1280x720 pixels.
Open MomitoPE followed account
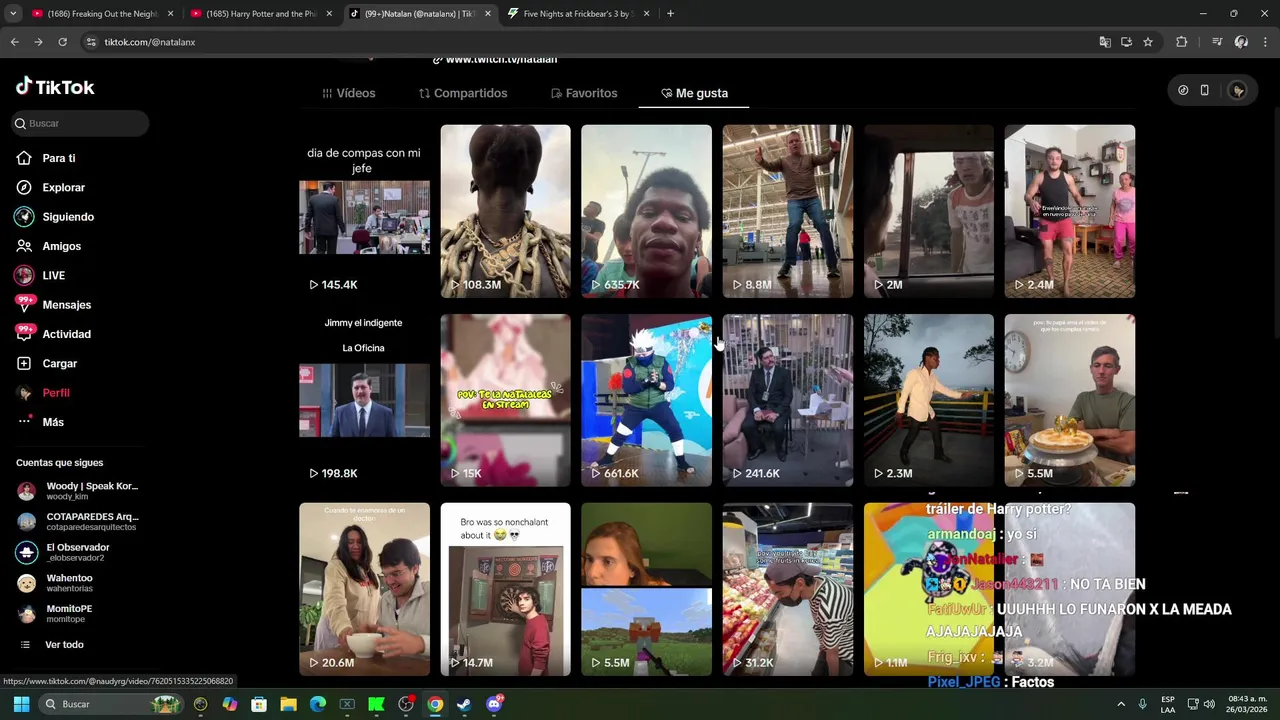click(x=55, y=613)
